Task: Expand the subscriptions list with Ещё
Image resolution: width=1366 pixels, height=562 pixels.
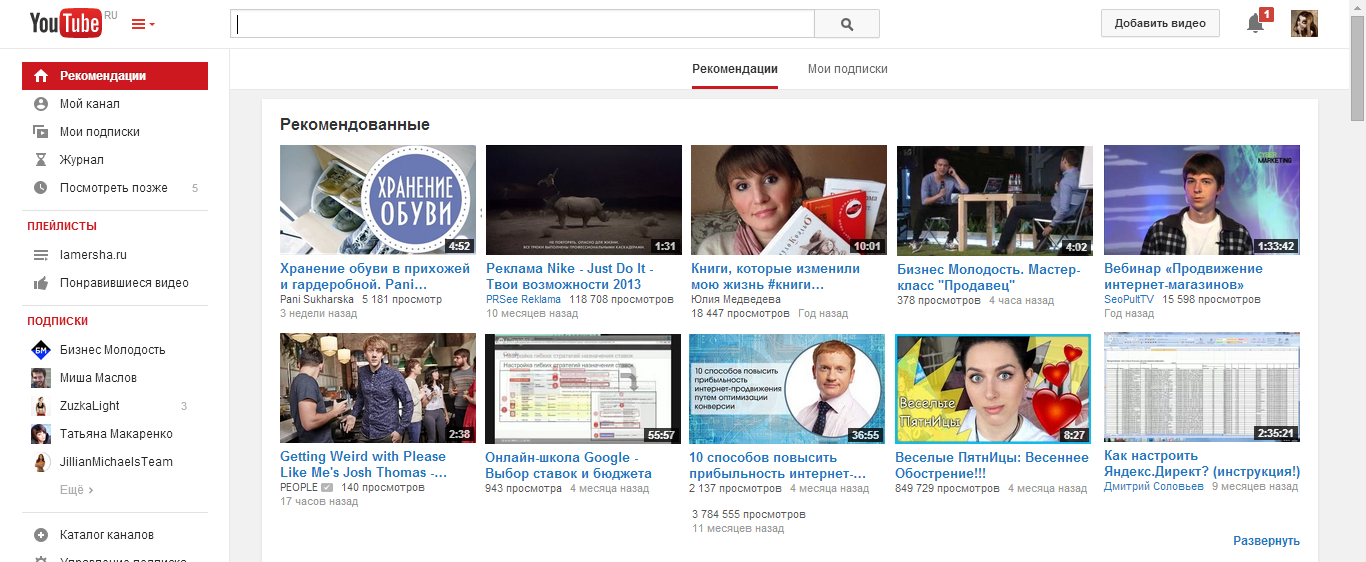Action: (76, 490)
